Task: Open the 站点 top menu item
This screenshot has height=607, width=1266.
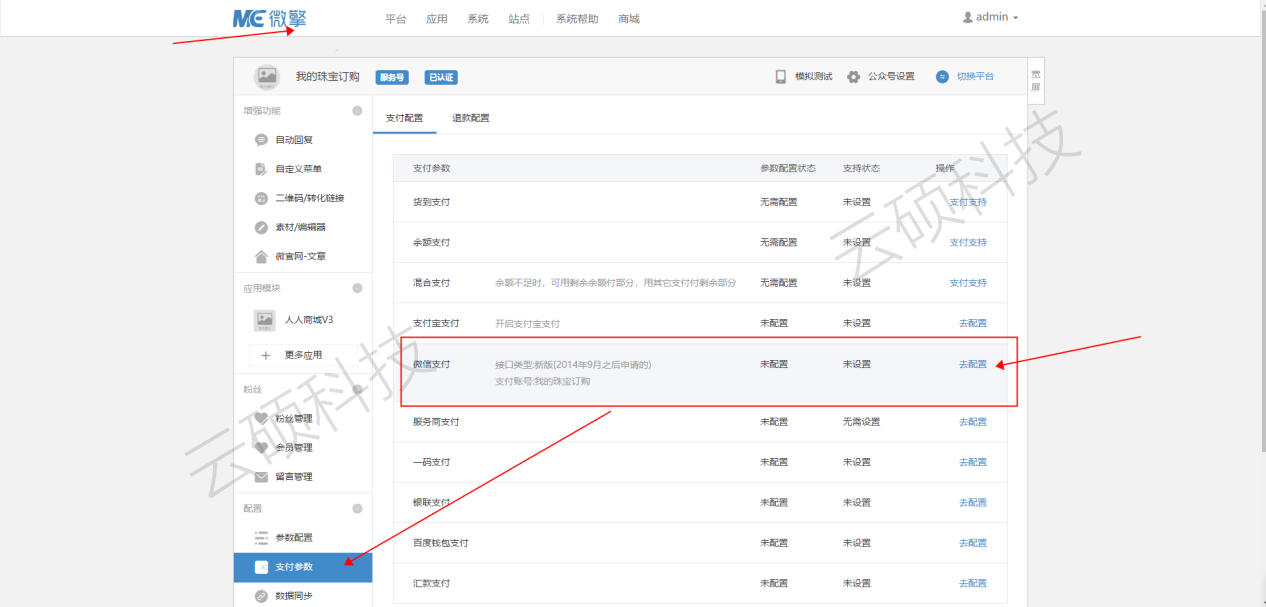Action: click(x=519, y=19)
